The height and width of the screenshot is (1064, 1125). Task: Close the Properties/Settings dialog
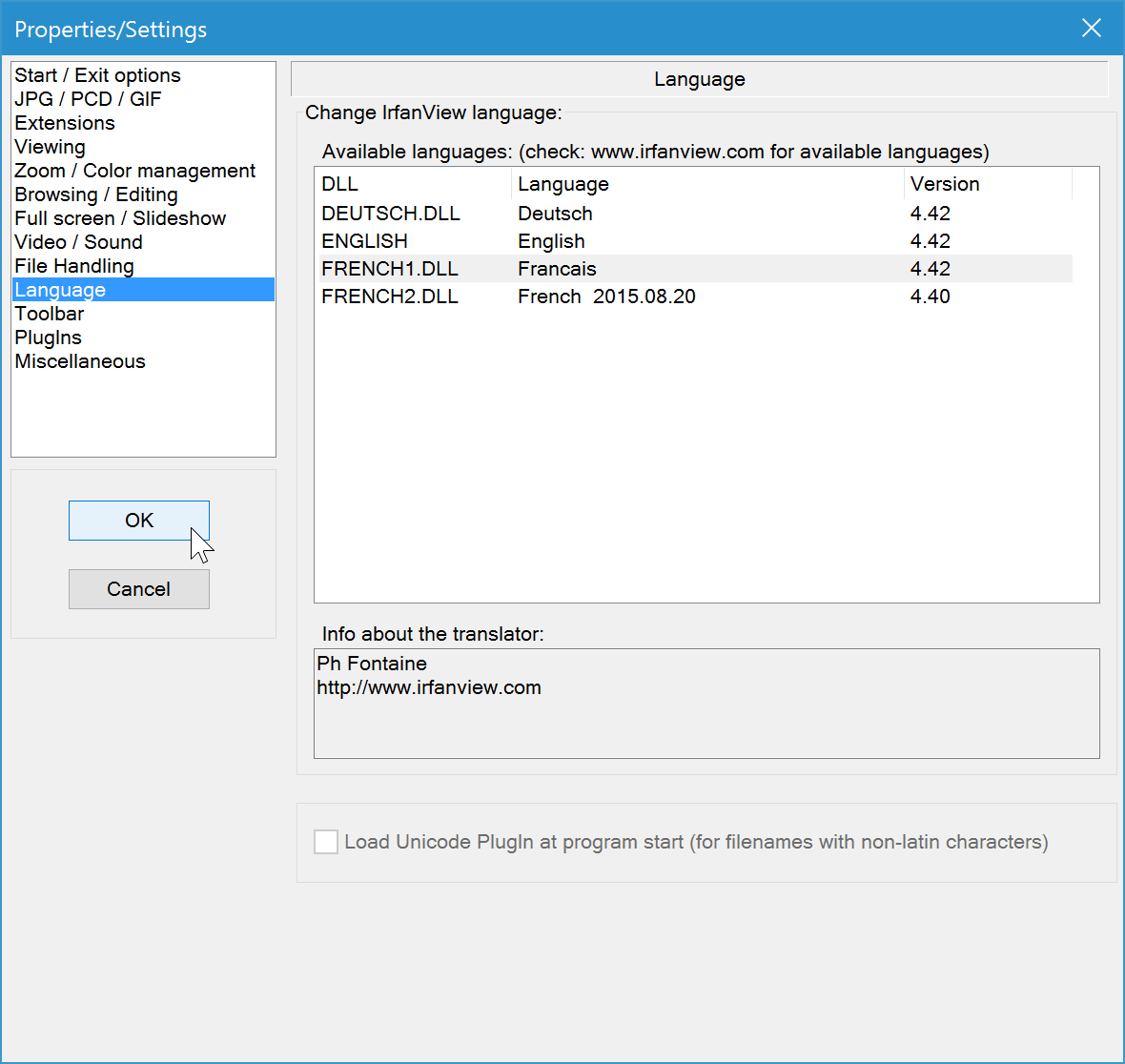(1092, 29)
